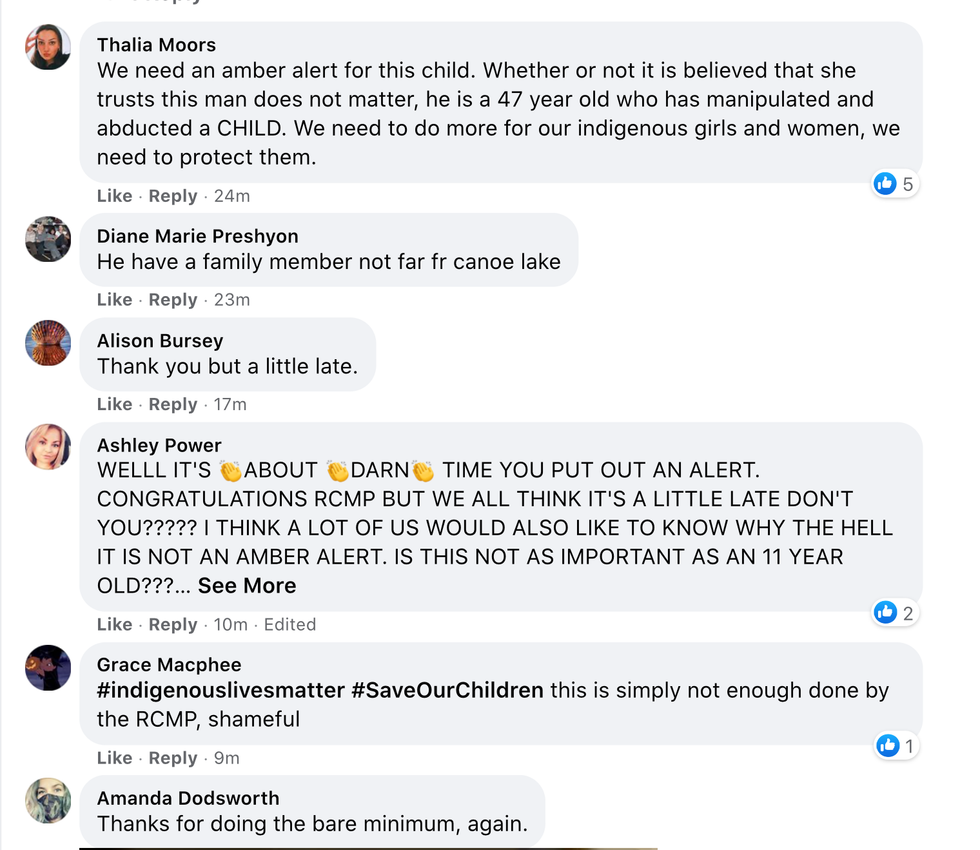Like Thalia Moors' comment
The width and height of the screenshot is (980, 850).
114,196
